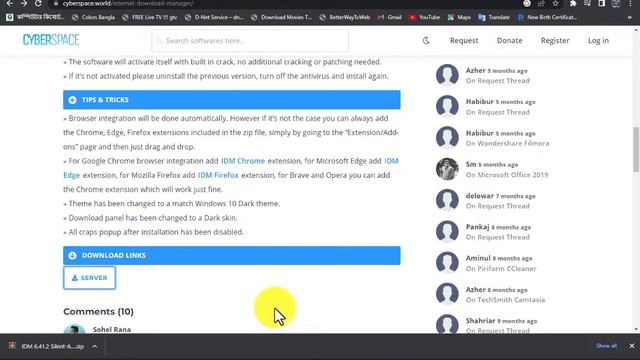
Task: Open the extensions puzzle icon
Action: [x=573, y=3]
